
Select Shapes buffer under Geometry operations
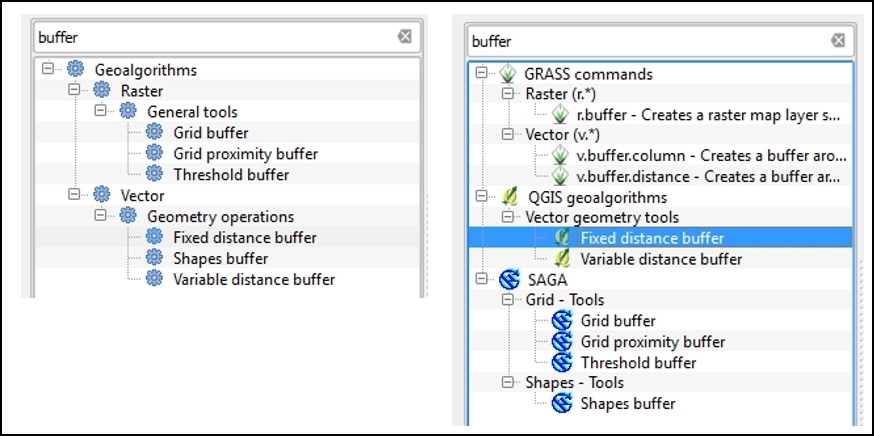(221, 259)
